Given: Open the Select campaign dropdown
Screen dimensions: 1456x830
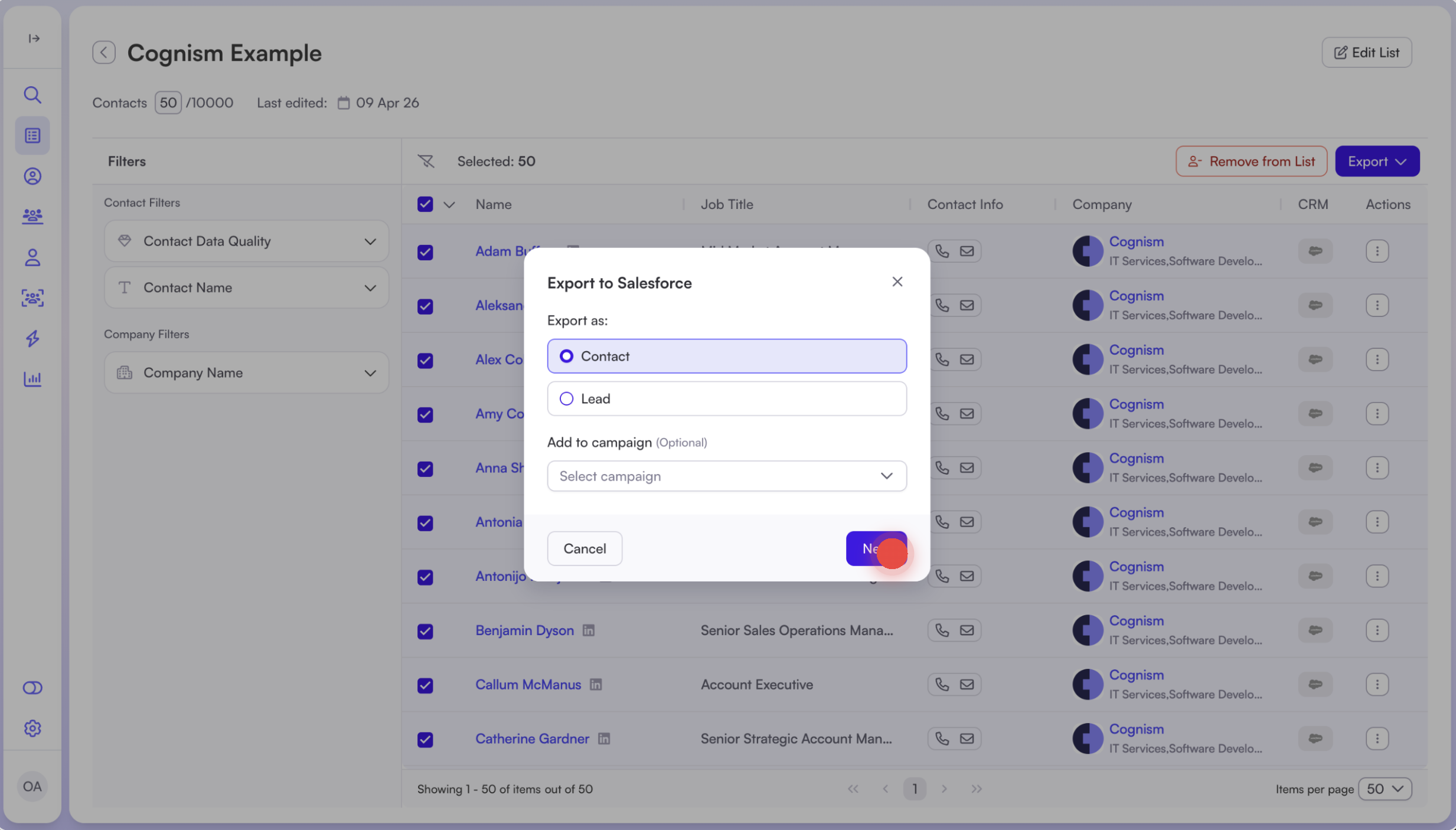Looking at the screenshot, I should tap(726, 476).
